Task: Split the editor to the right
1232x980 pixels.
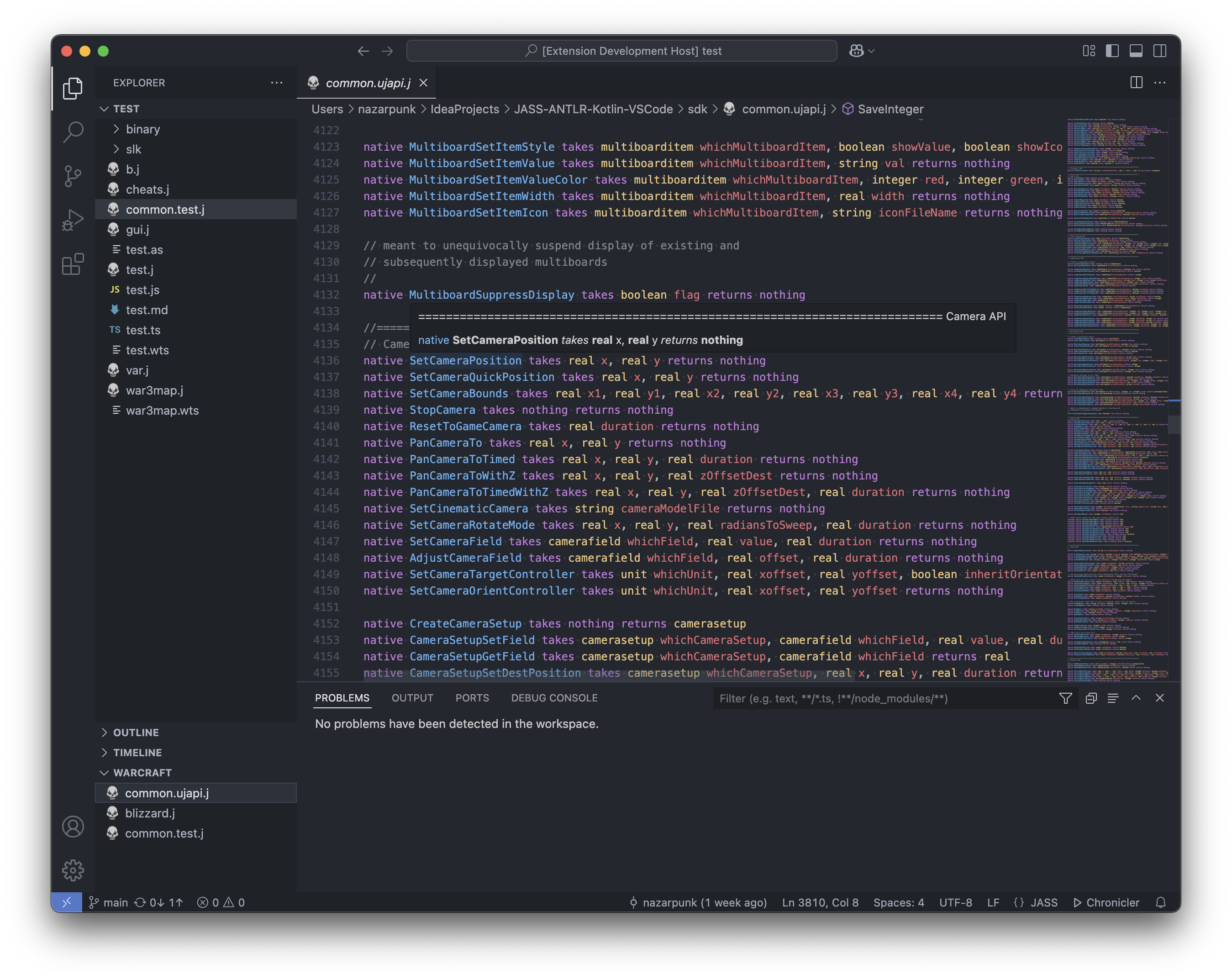Action: point(1136,83)
